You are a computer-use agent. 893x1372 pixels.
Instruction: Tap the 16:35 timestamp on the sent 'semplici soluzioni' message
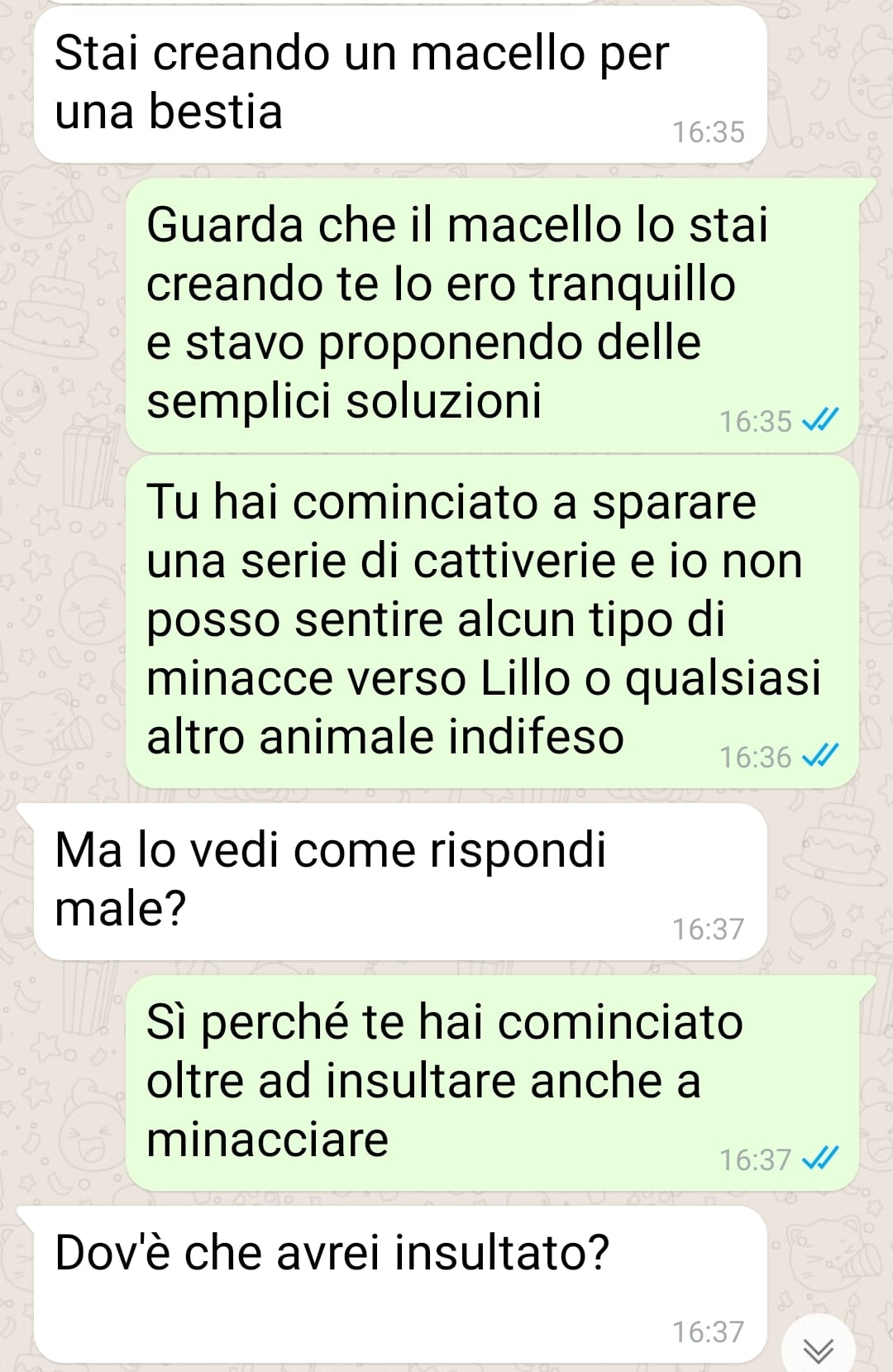756,422
